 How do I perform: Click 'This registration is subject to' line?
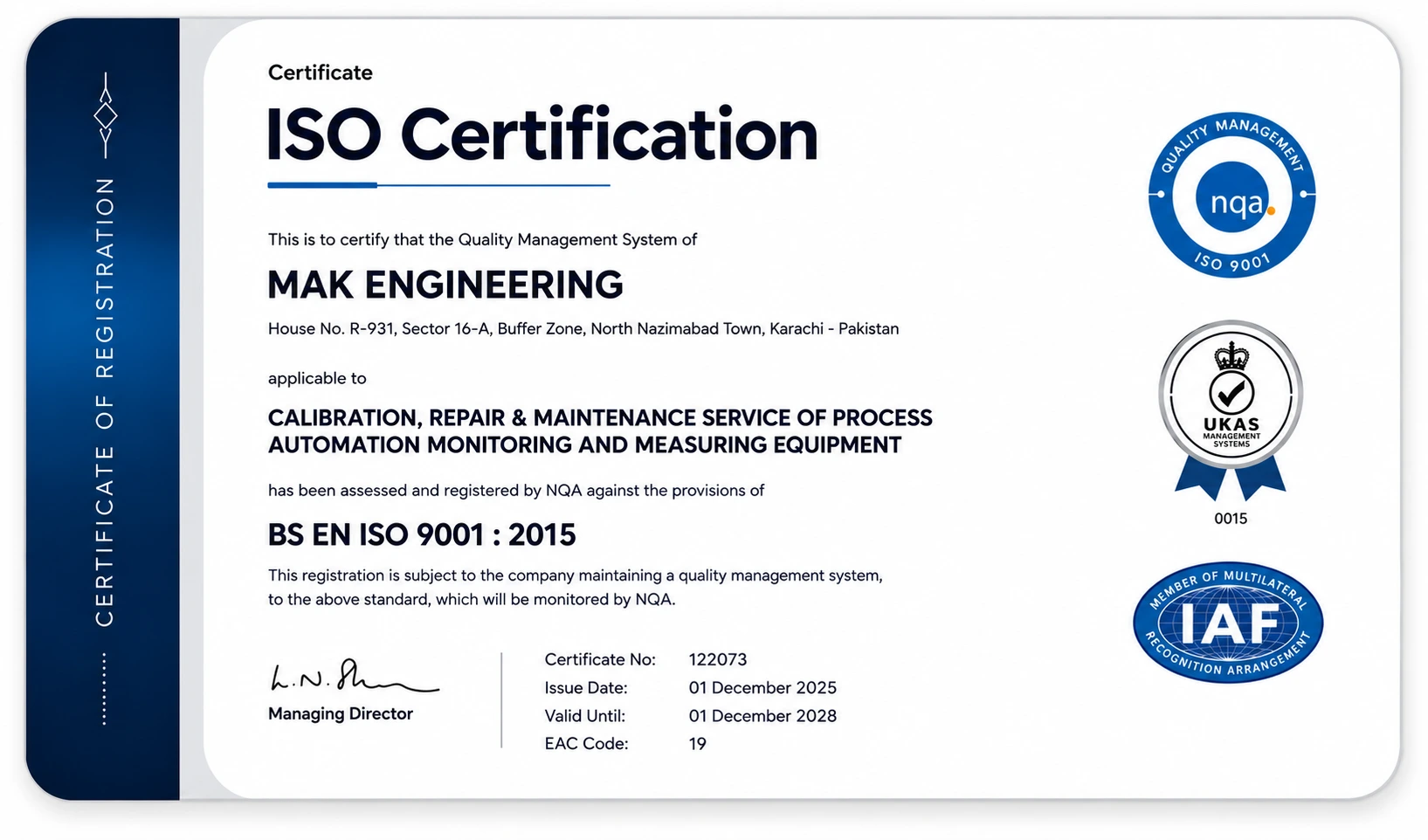pyautogui.click(x=576, y=575)
